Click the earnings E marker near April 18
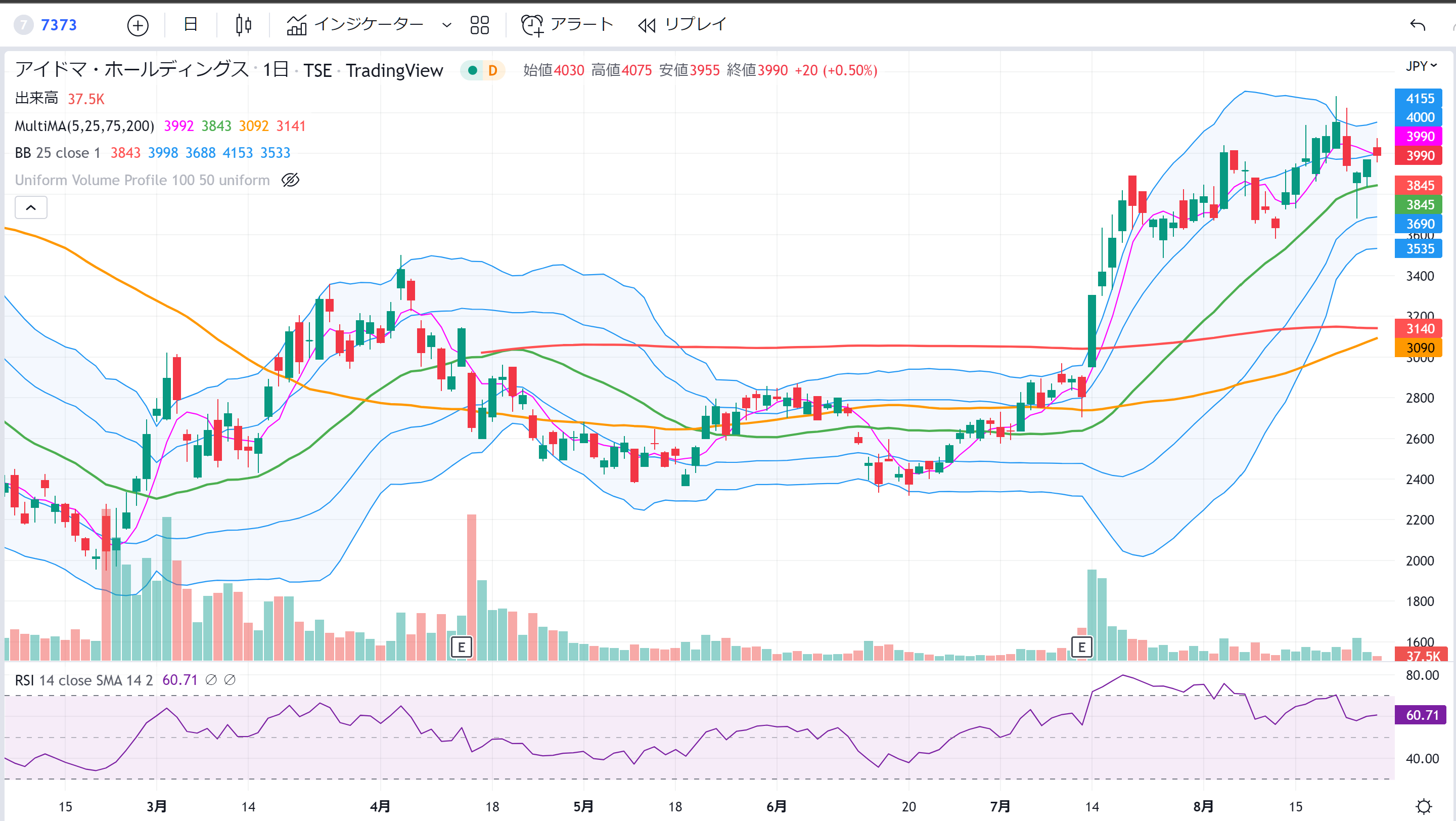The height and width of the screenshot is (821, 1456). 461,647
